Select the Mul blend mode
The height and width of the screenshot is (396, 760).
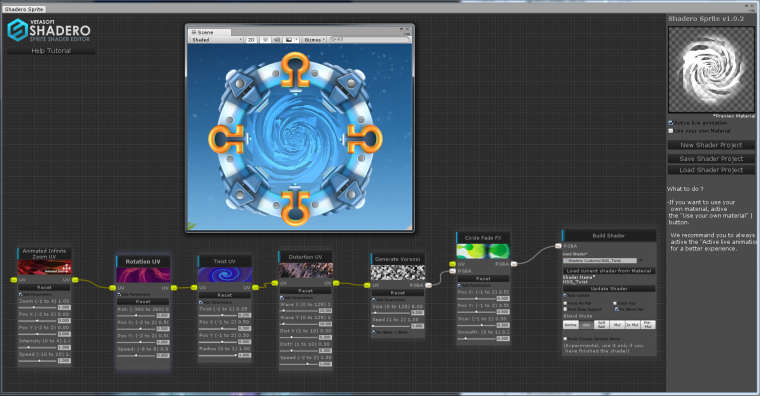point(617,325)
